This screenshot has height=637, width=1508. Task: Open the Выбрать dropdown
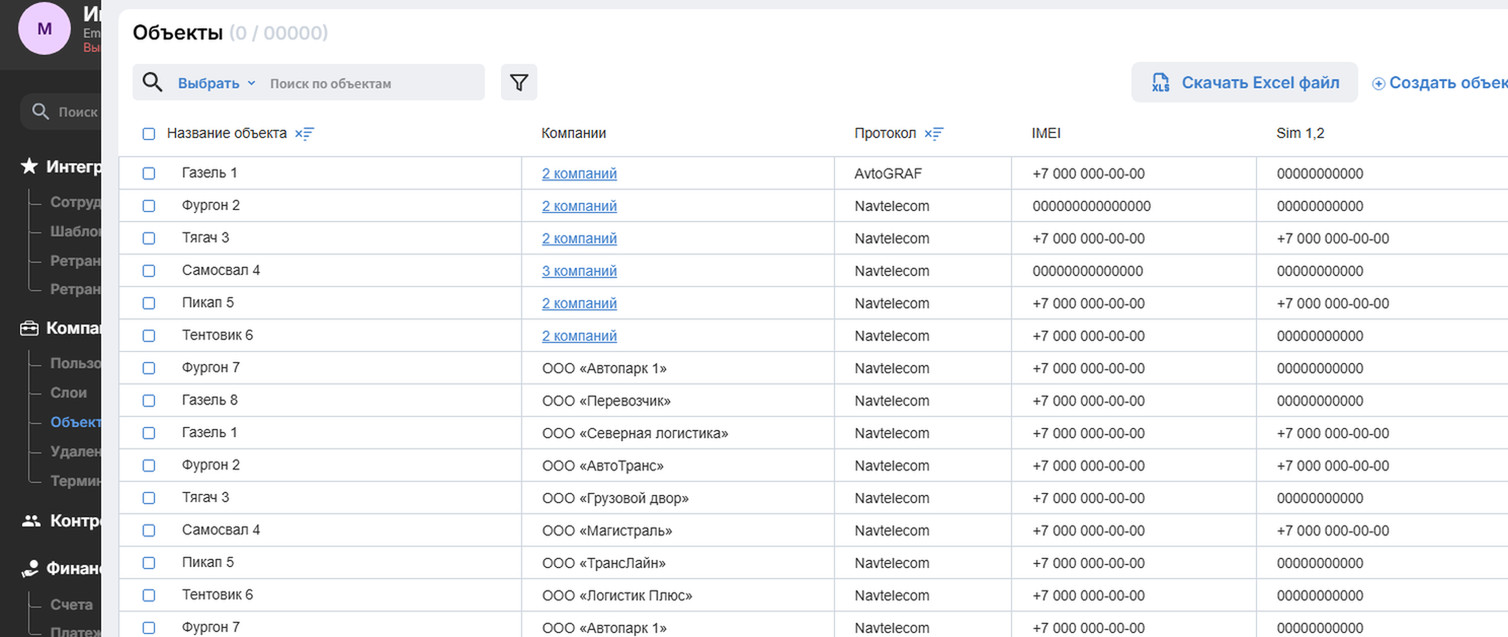(217, 84)
